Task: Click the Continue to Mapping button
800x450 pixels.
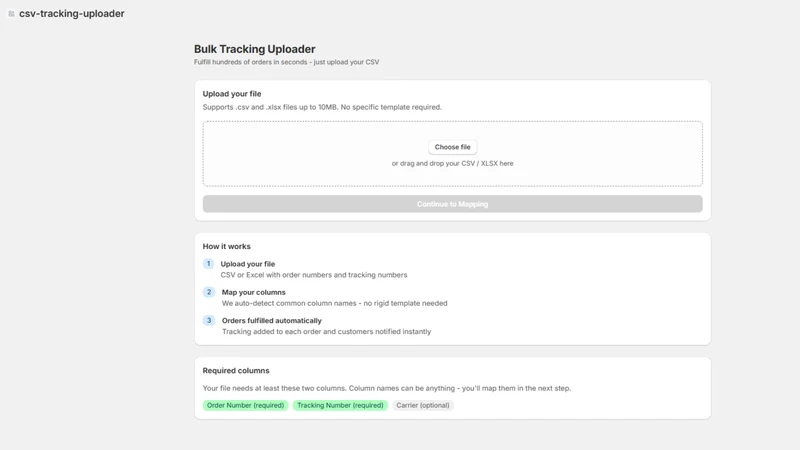Action: point(453,204)
